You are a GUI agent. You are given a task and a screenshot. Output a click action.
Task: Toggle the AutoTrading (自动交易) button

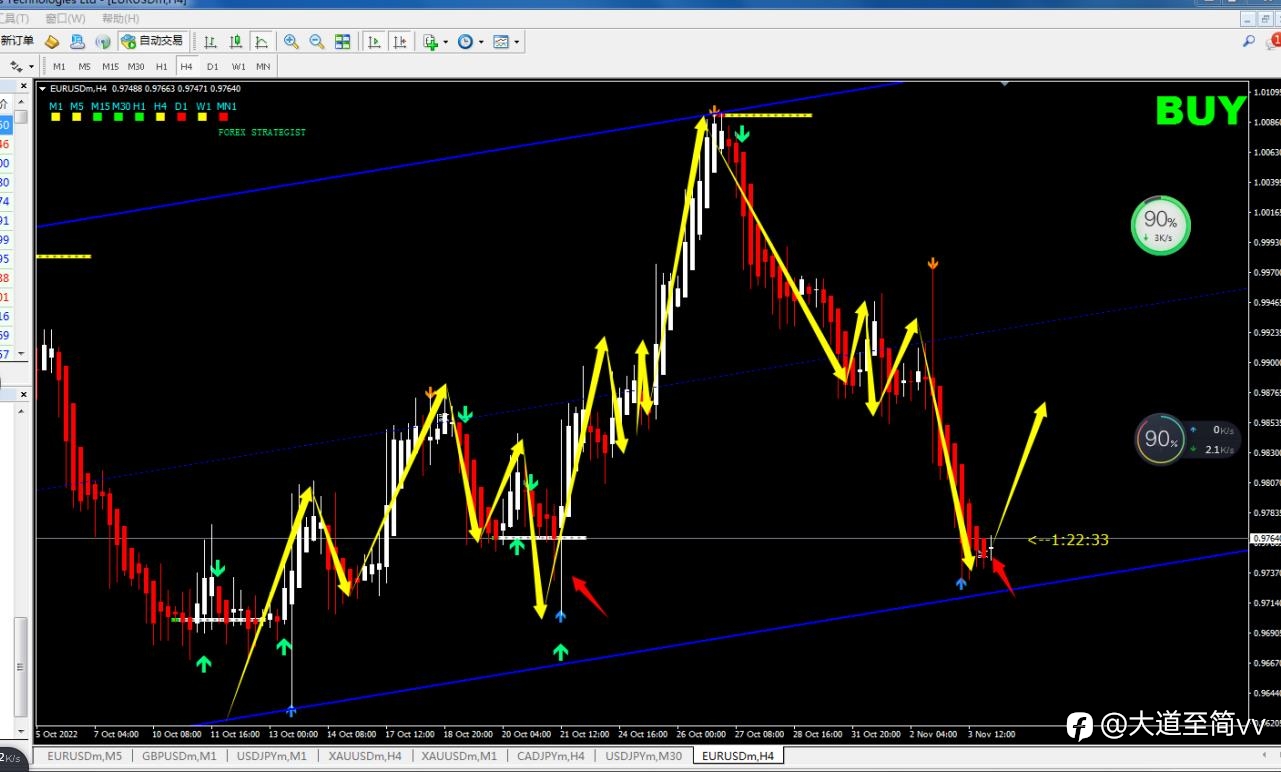(152, 41)
